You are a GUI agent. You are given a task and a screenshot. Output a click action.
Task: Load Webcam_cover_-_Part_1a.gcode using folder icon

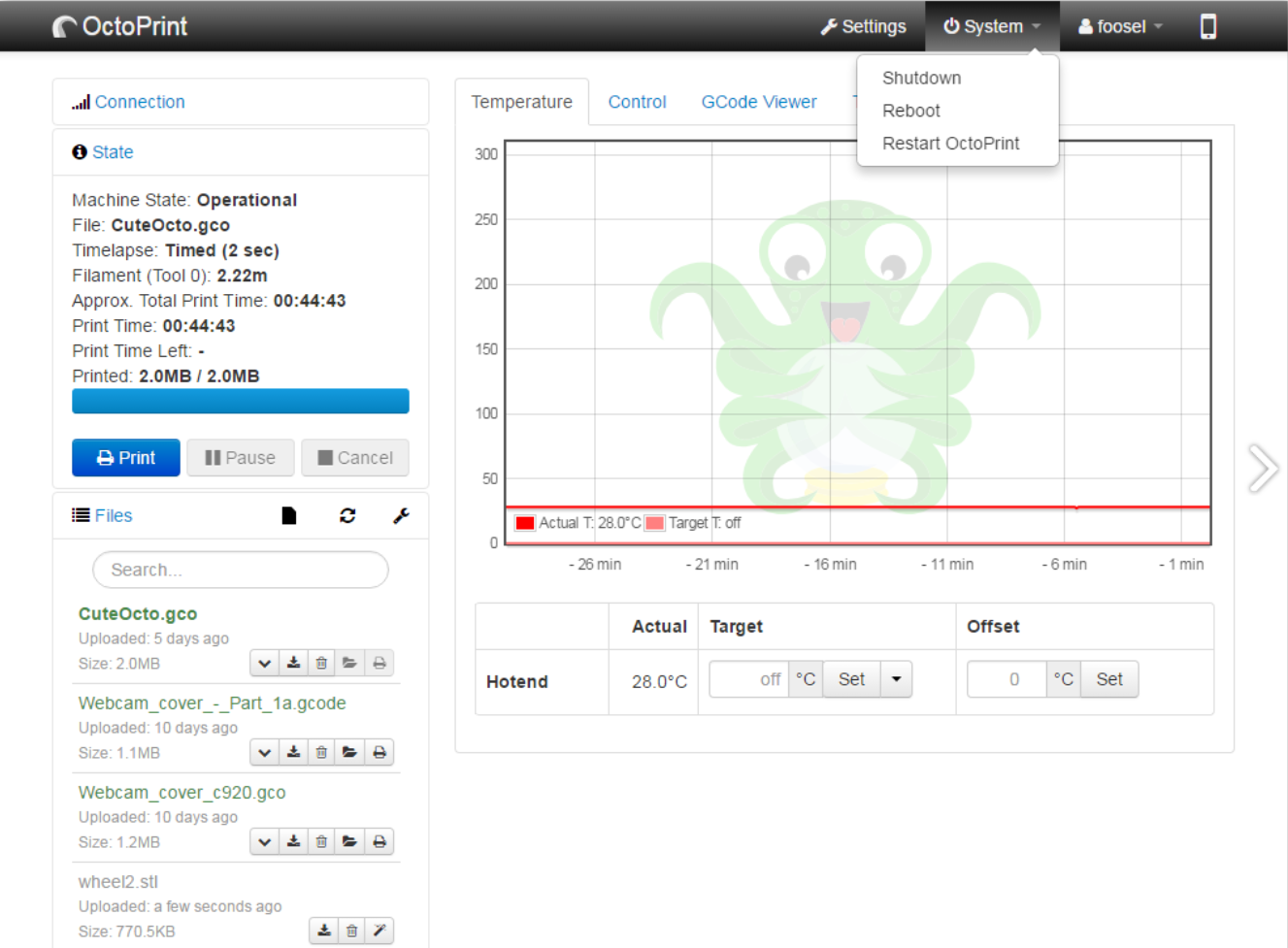point(349,752)
